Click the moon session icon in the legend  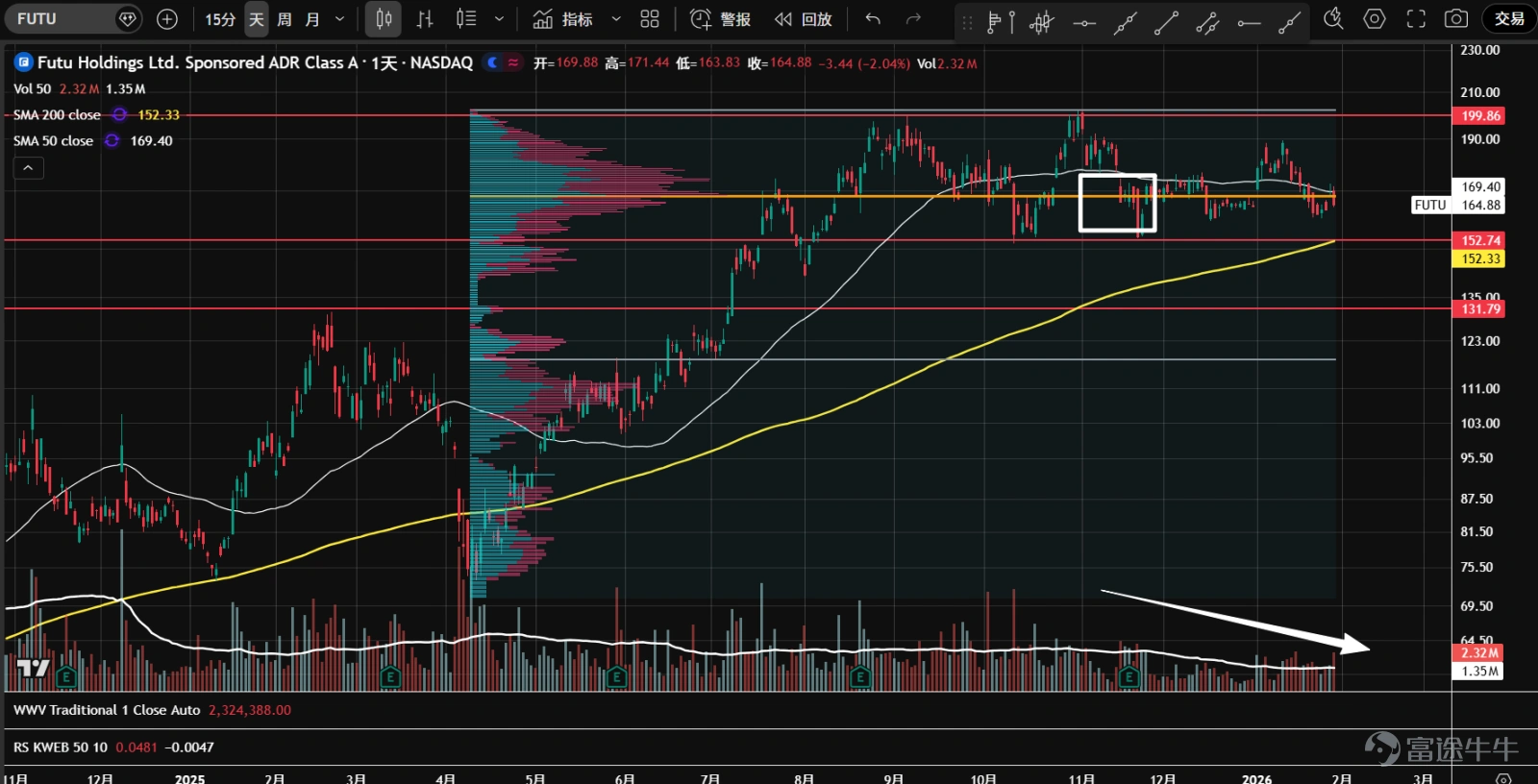pyautogui.click(x=492, y=62)
